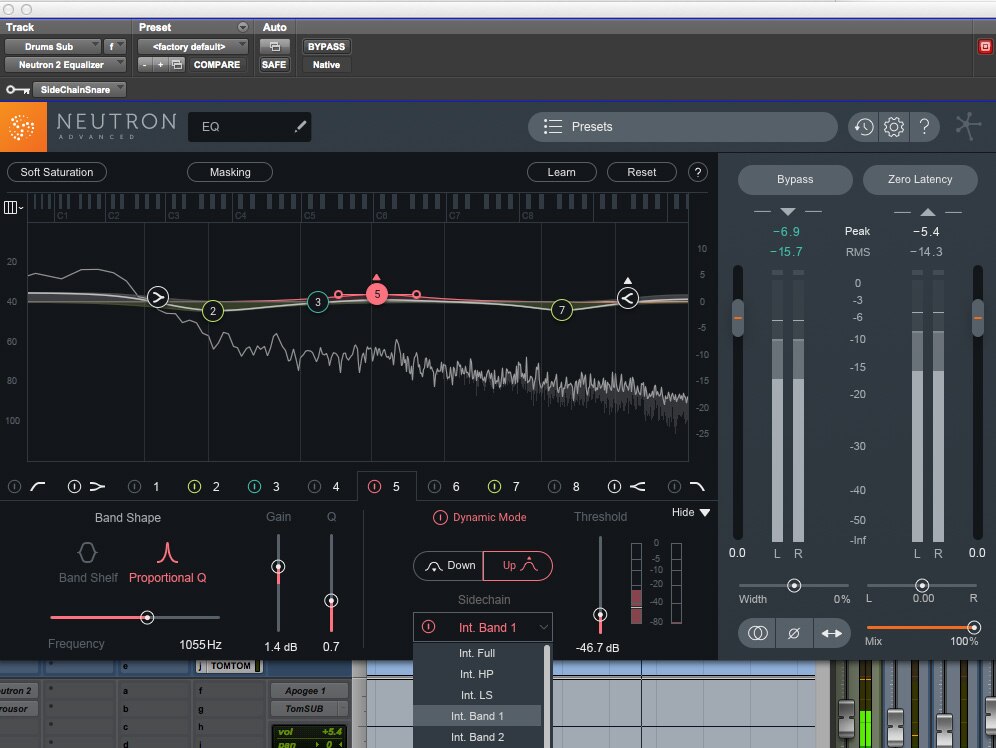The image size is (996, 748).
Task: Select the high-pass filter band icon
Action: pos(37,486)
